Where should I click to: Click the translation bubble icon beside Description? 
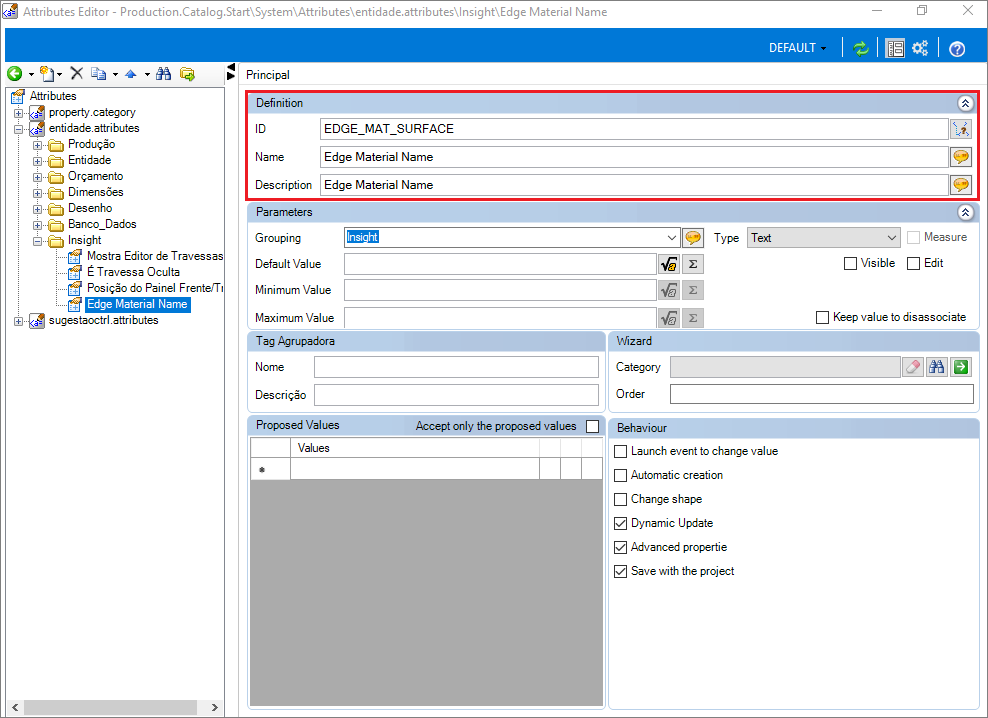point(961,185)
